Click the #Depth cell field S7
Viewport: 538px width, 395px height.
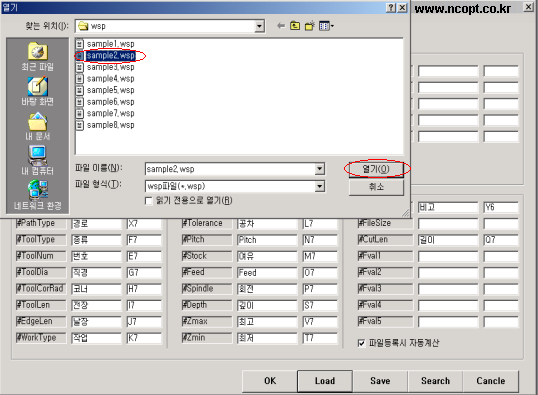point(320,305)
